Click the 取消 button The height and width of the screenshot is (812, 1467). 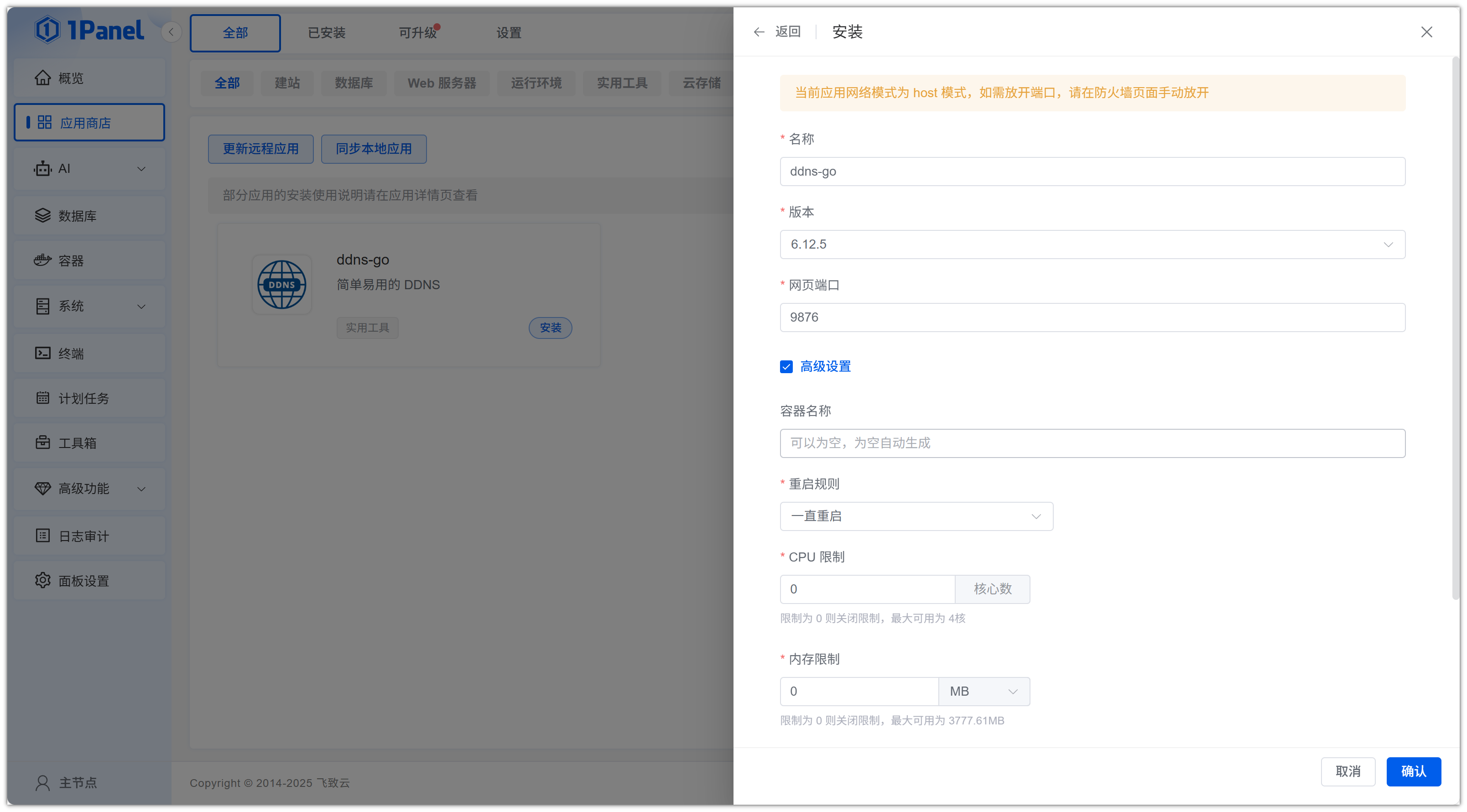[1347, 771]
